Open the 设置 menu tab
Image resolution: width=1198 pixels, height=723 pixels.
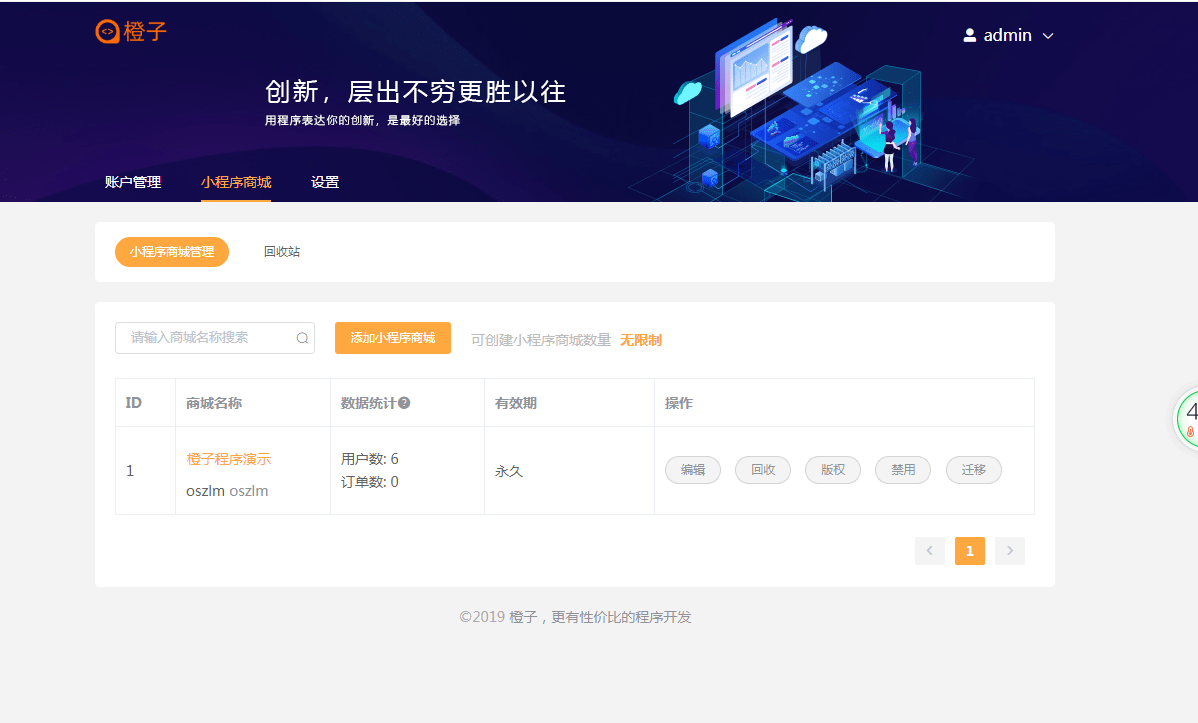point(325,182)
